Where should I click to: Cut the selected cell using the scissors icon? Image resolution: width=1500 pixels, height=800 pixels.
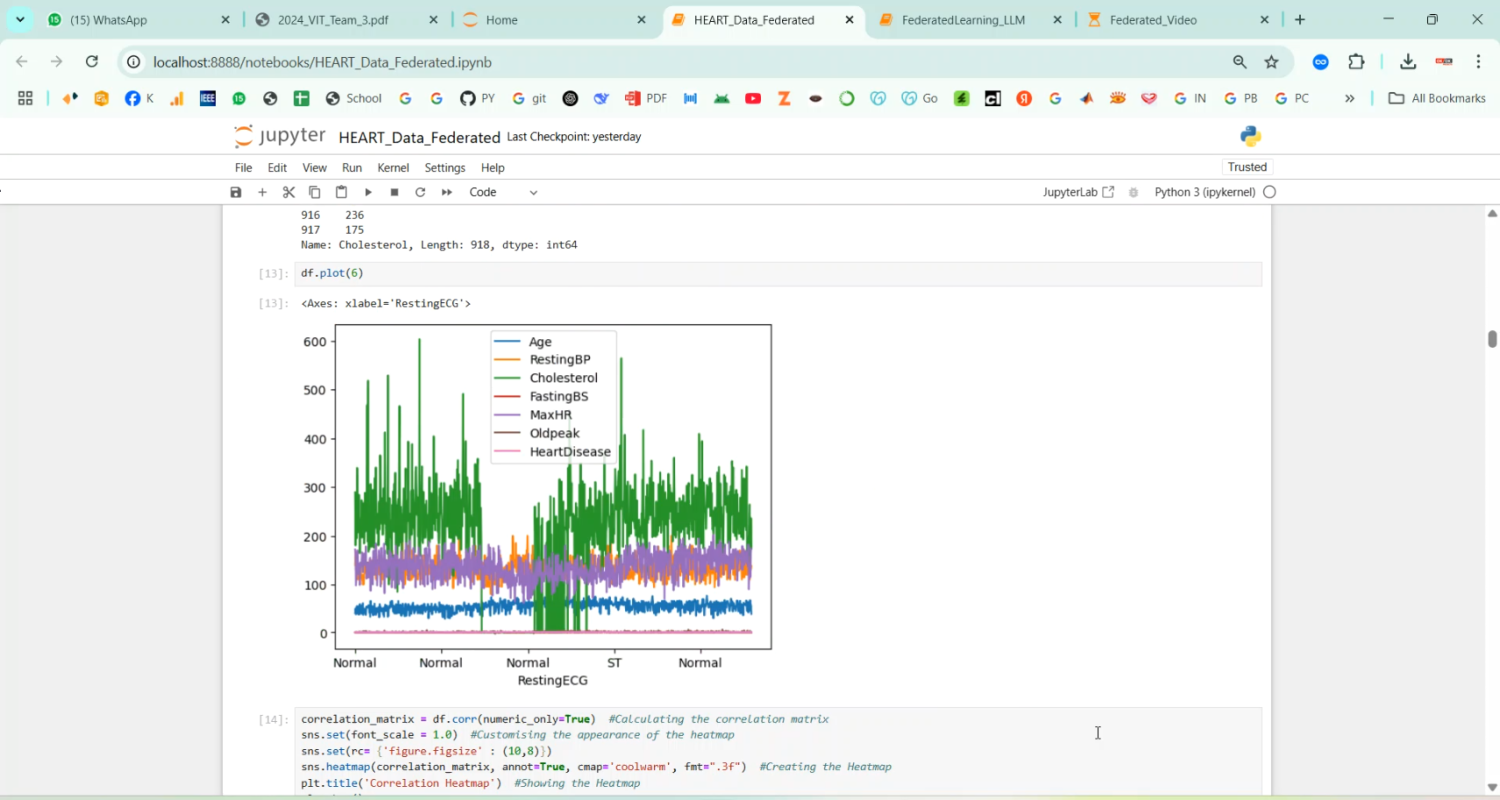click(289, 192)
